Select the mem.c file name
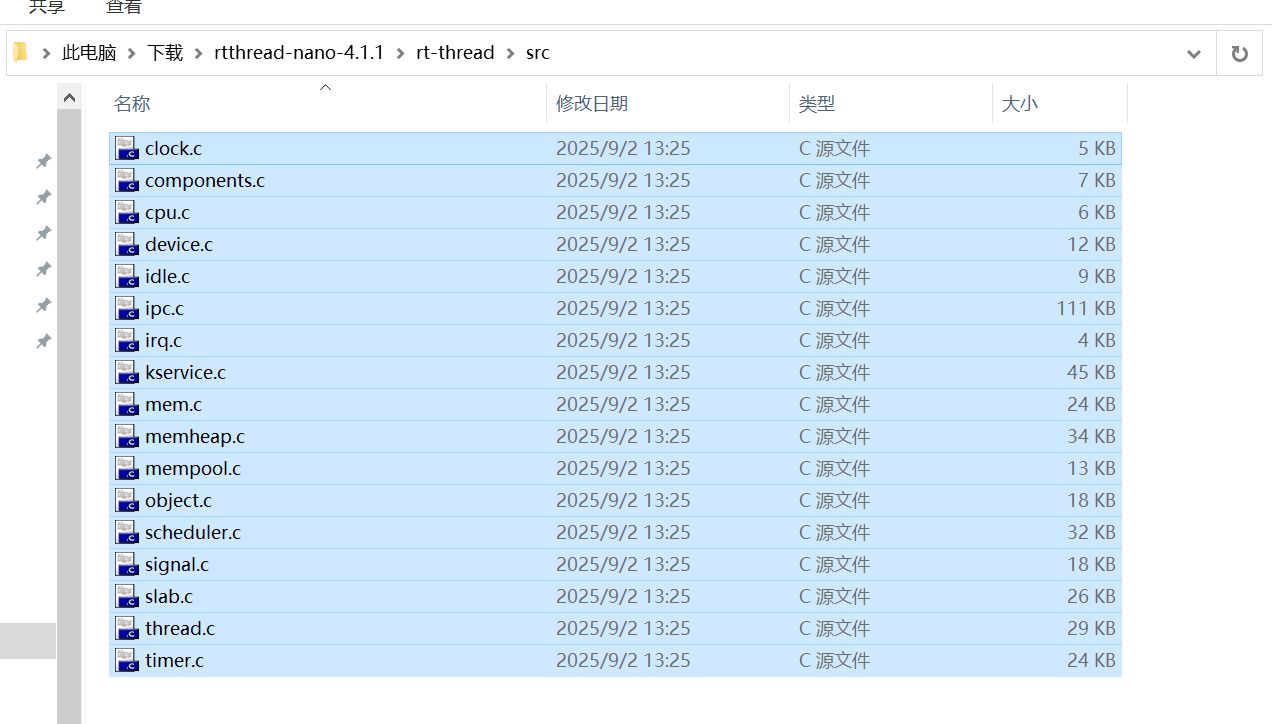 pos(173,404)
